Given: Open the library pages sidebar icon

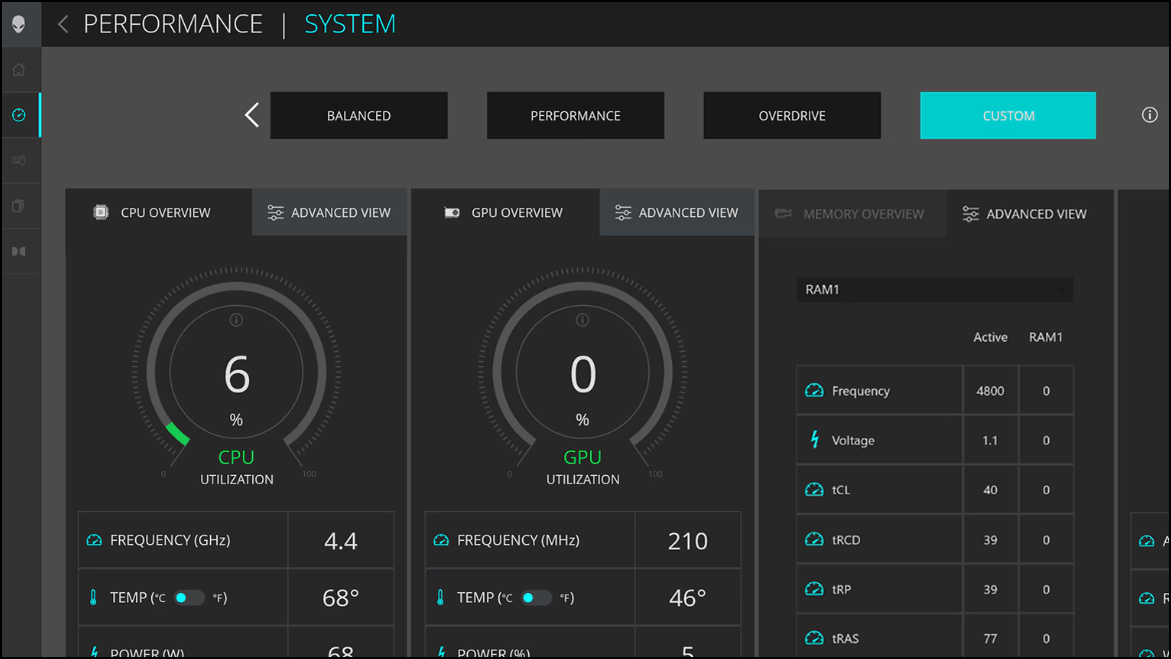Looking at the screenshot, I should point(19,206).
